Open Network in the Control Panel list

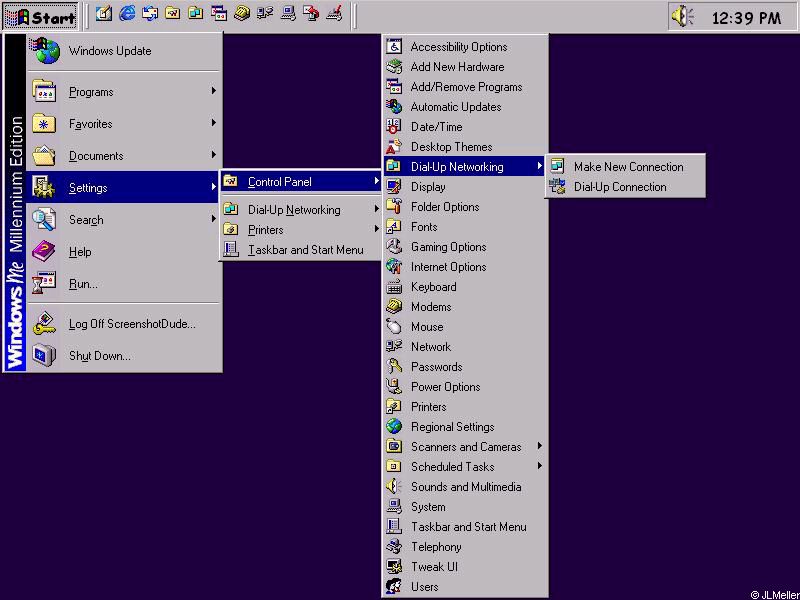(465, 347)
